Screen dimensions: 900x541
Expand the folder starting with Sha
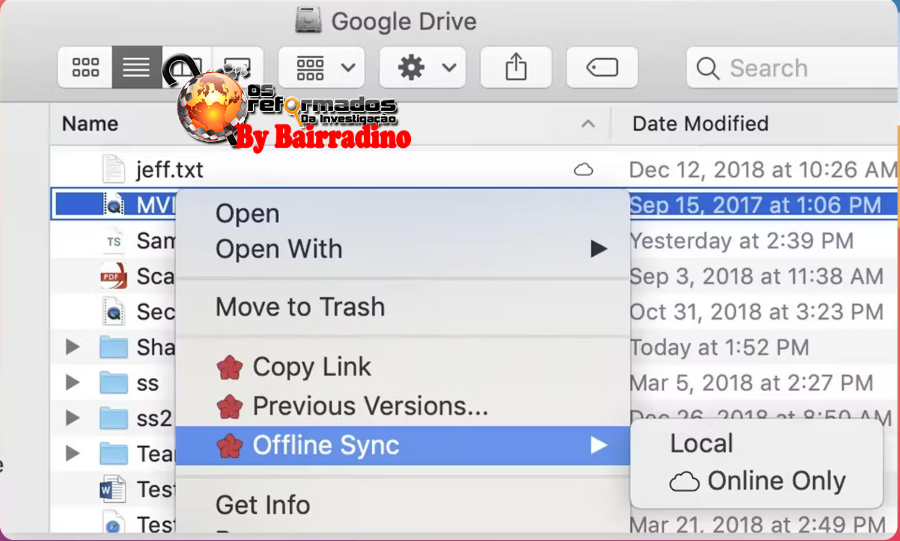[72, 347]
